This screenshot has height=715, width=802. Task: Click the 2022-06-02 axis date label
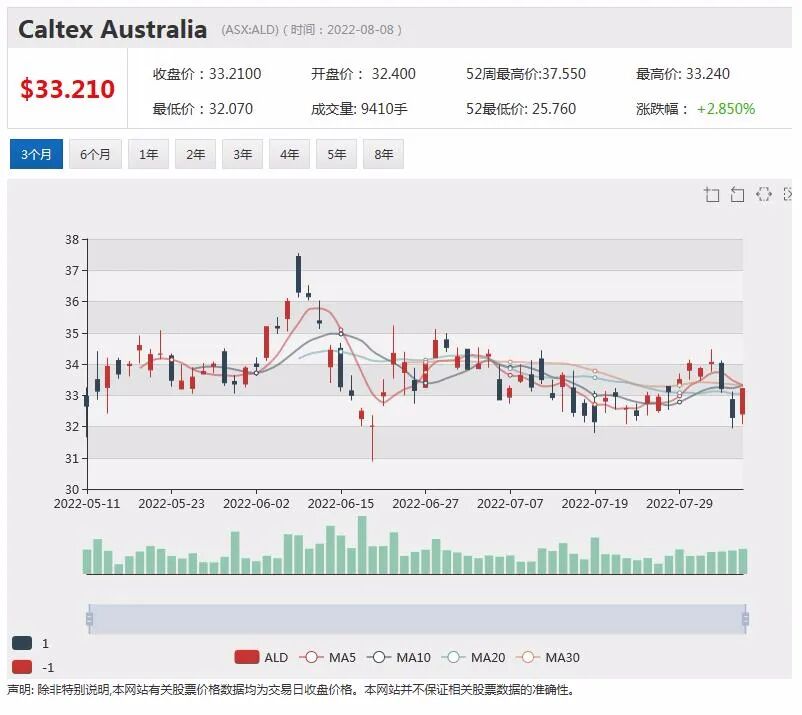click(256, 504)
